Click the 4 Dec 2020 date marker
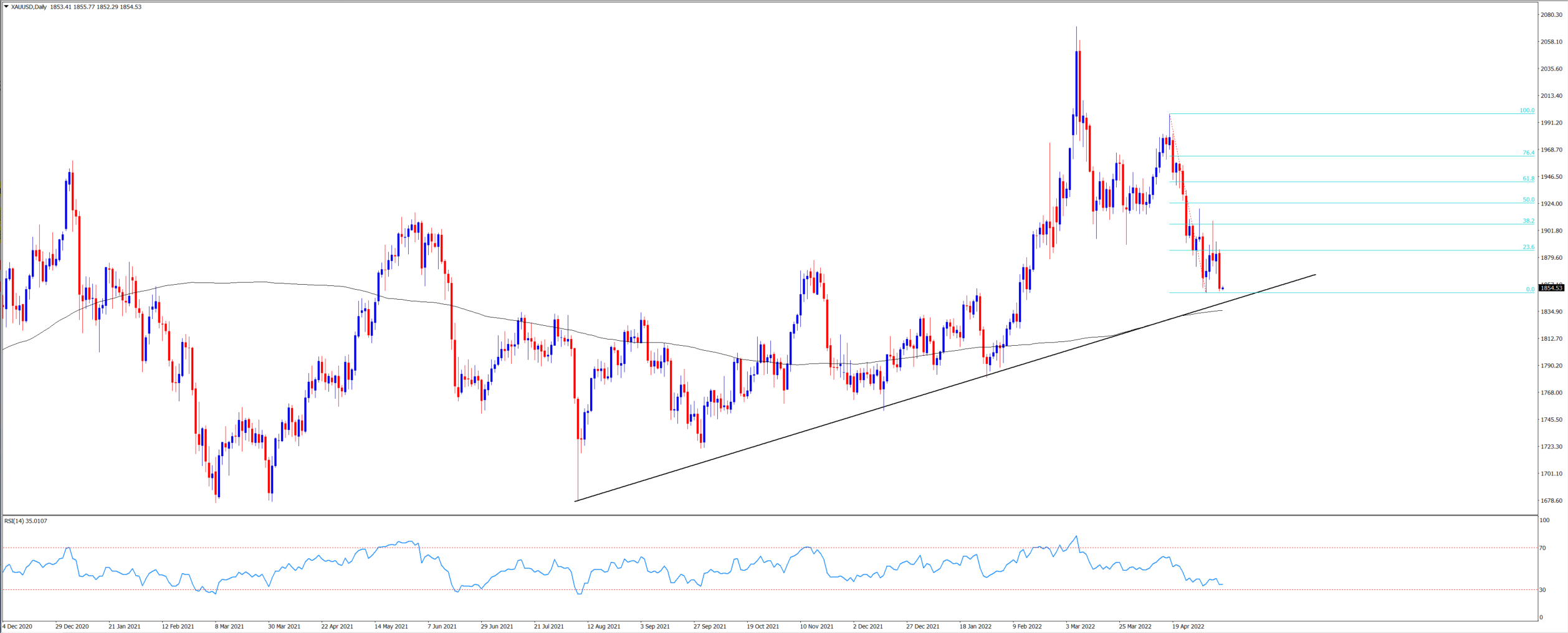This screenshot has height=633, width=1568. pos(17,626)
